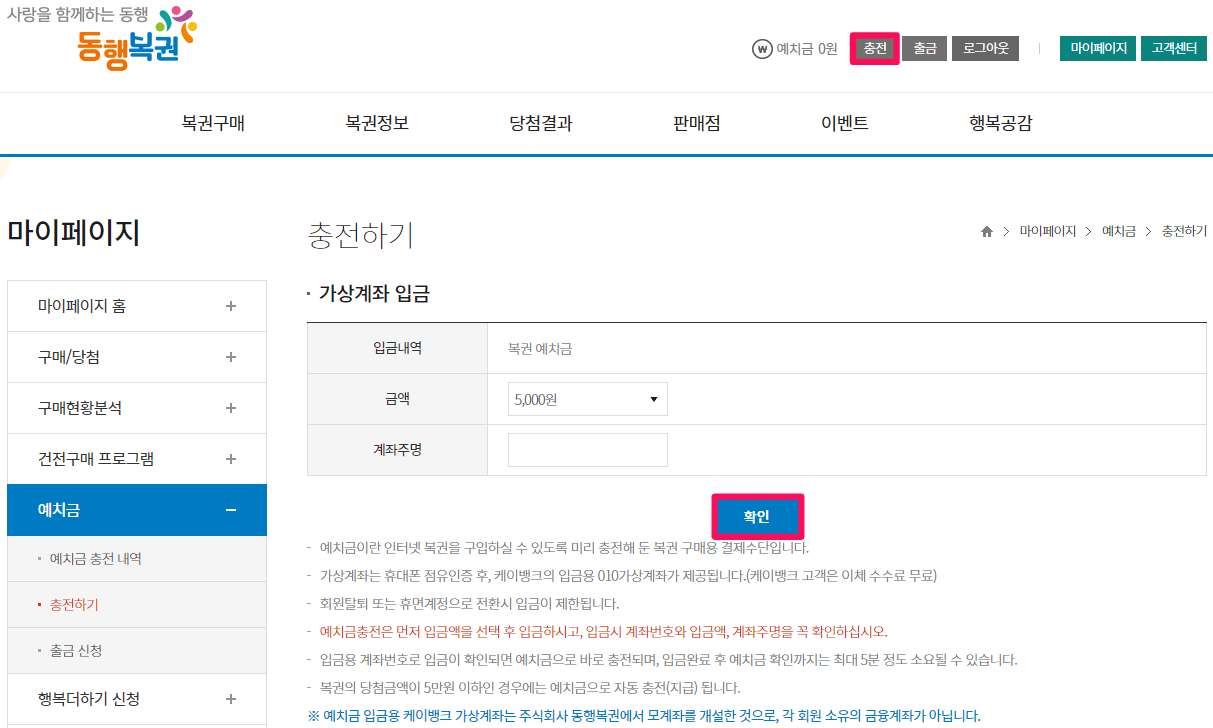Viewport: 1213px width, 728px height.
Task: Open 예치금 충전 내역 submenu
Action: click(x=96, y=559)
